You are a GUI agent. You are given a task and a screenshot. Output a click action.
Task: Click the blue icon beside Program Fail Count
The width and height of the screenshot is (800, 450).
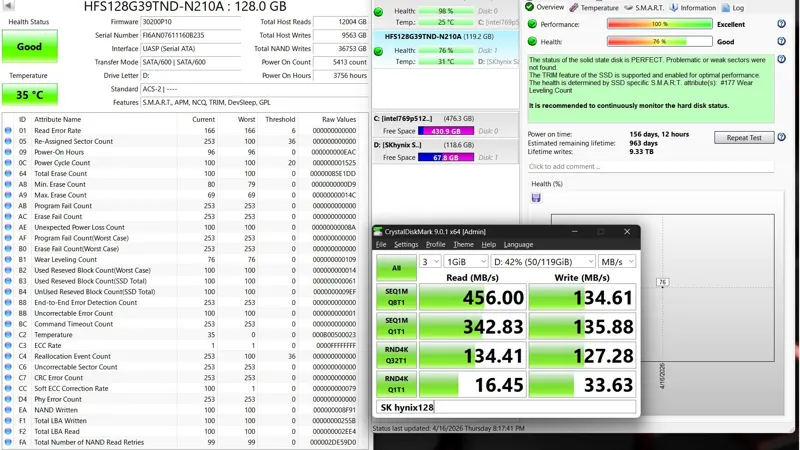8,206
